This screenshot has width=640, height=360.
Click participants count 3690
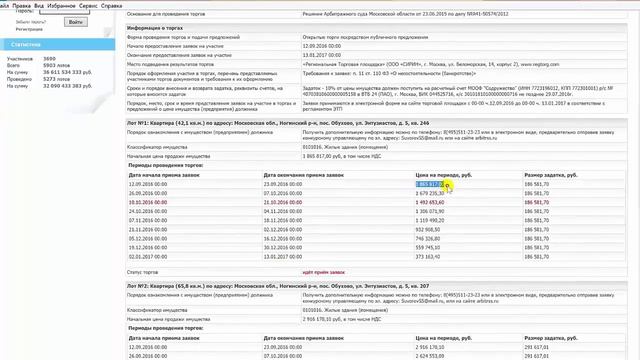[x=49, y=59]
